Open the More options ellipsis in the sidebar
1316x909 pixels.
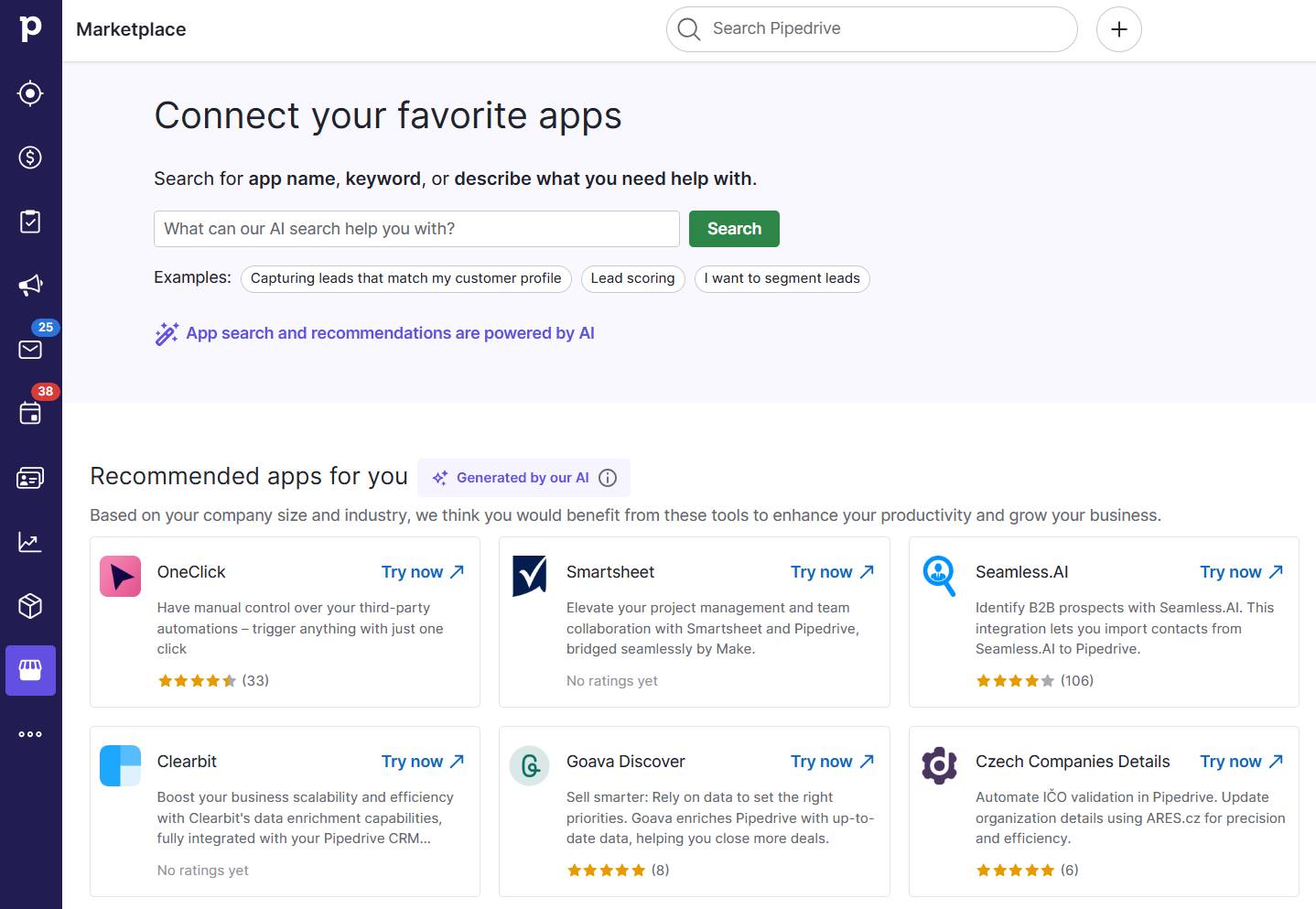30,733
